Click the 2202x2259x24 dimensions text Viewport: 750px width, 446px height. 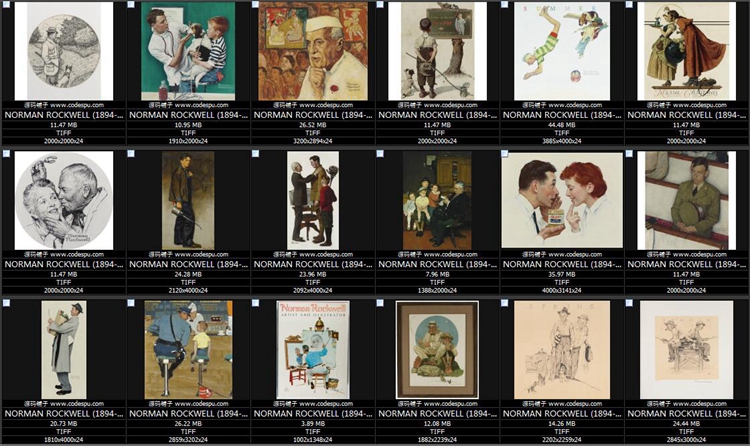562,440
